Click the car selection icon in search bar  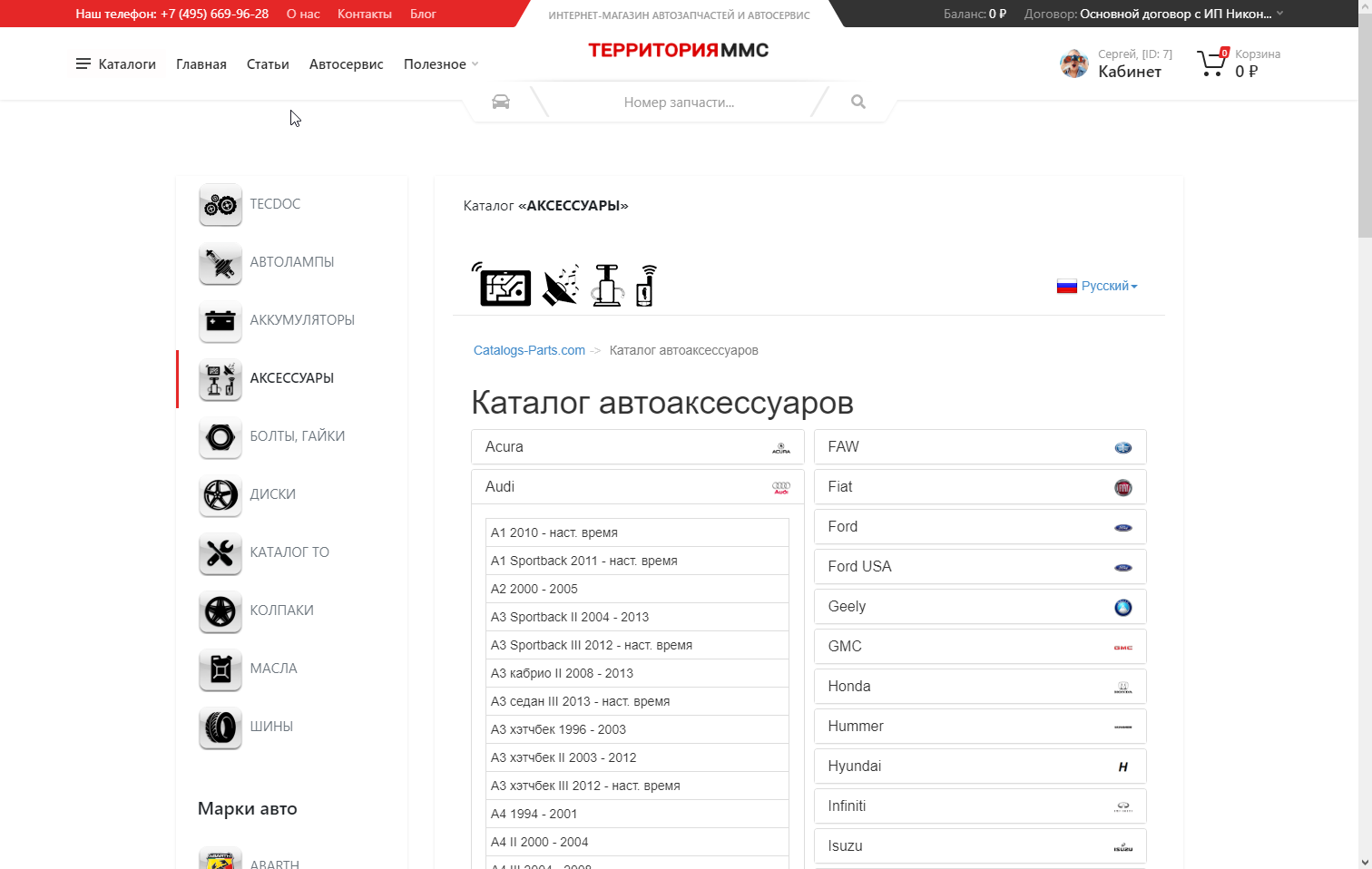(501, 102)
